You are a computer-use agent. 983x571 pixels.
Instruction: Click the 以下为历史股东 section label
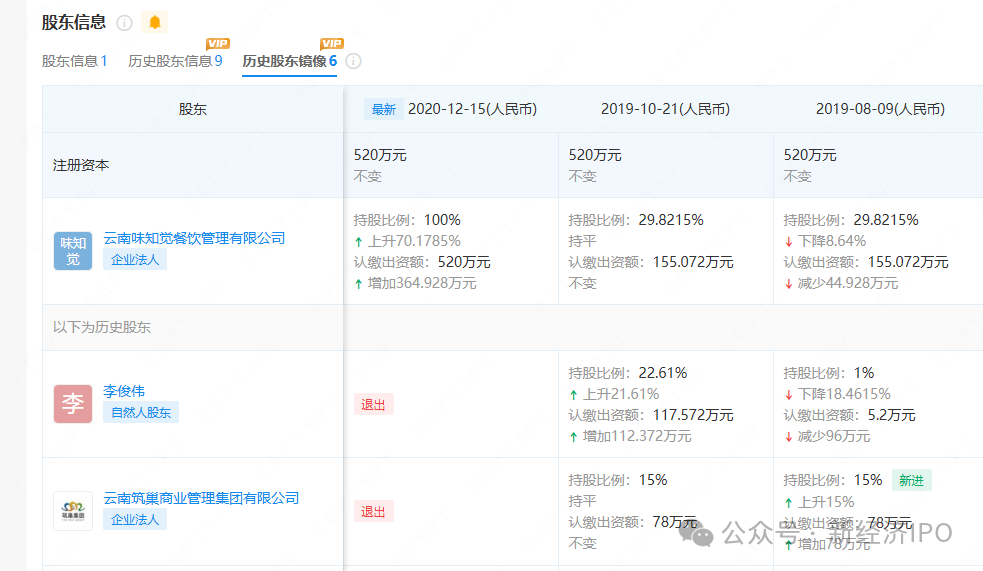tap(102, 327)
